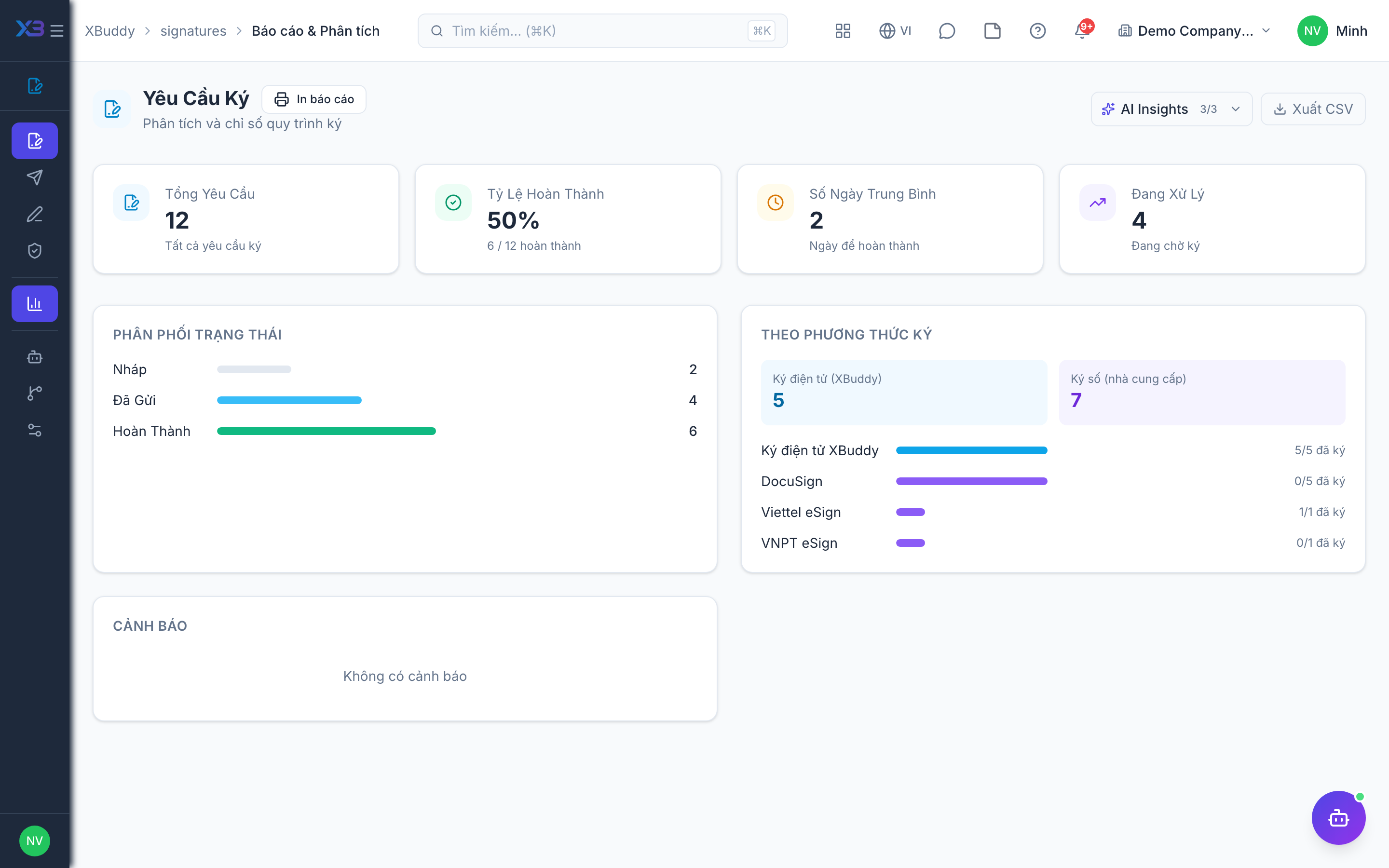This screenshot has height=868, width=1389.
Task: Click the Tổng Yêu Cầu stat card
Action: click(245, 219)
